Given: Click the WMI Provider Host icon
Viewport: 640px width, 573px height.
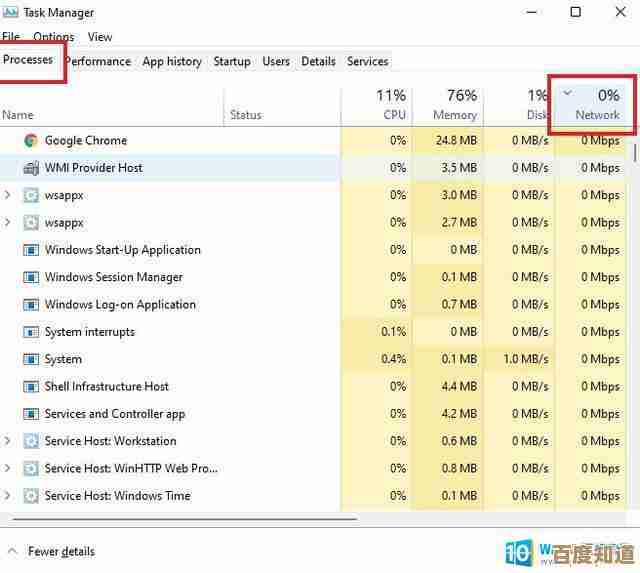Looking at the screenshot, I should click(31, 168).
